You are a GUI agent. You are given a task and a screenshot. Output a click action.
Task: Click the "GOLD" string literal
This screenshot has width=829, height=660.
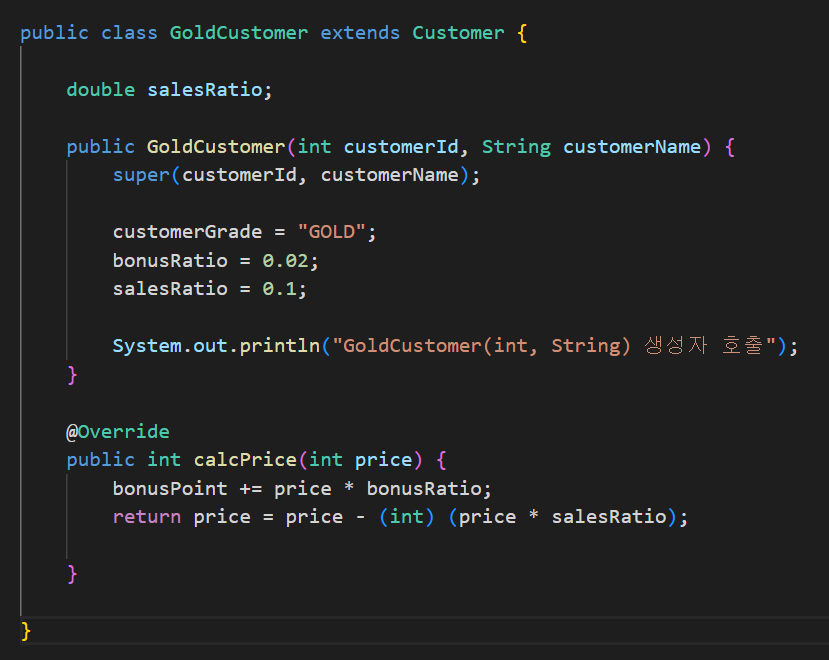(331, 232)
